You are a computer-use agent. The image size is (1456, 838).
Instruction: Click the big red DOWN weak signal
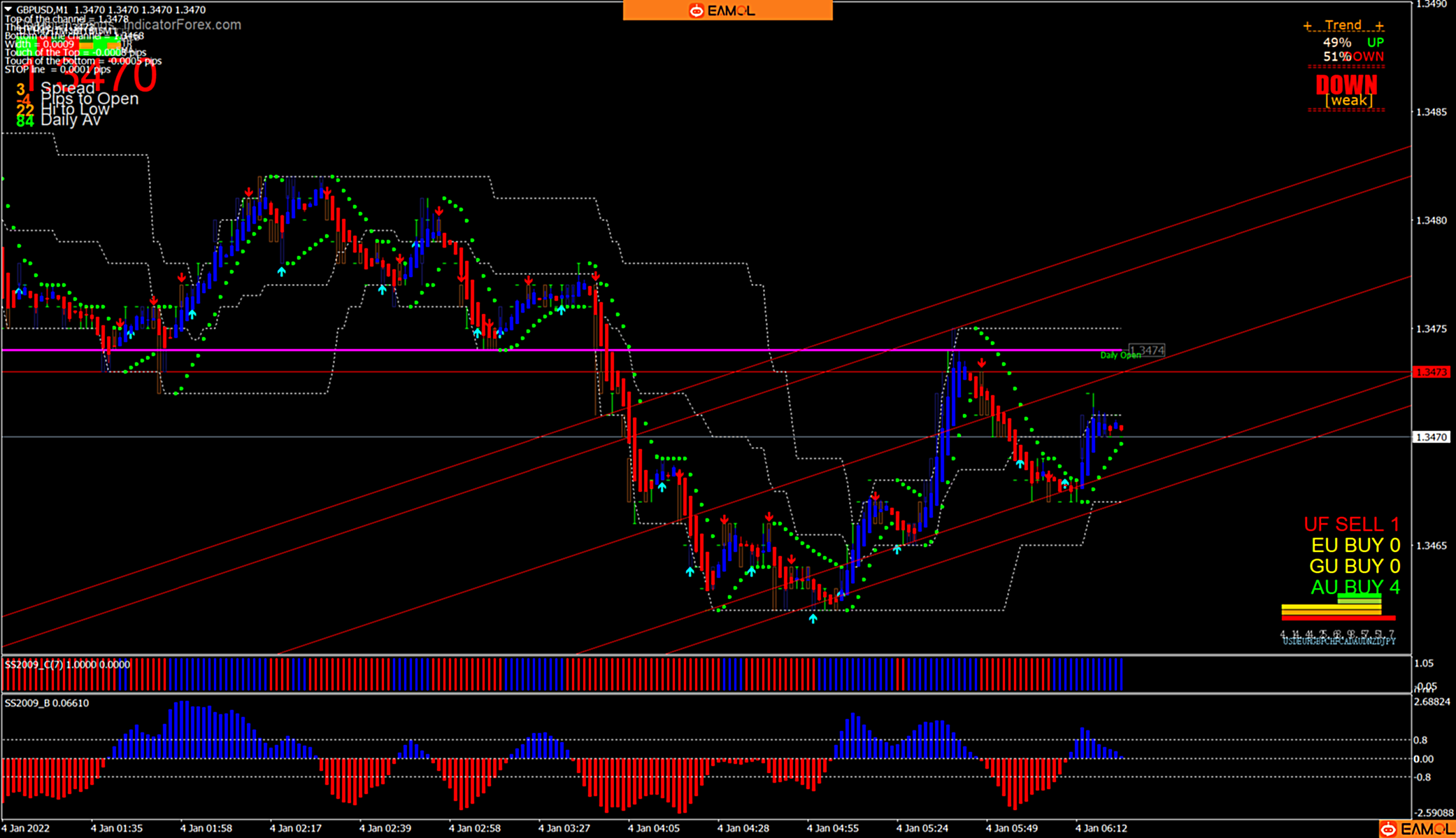[x=1346, y=85]
